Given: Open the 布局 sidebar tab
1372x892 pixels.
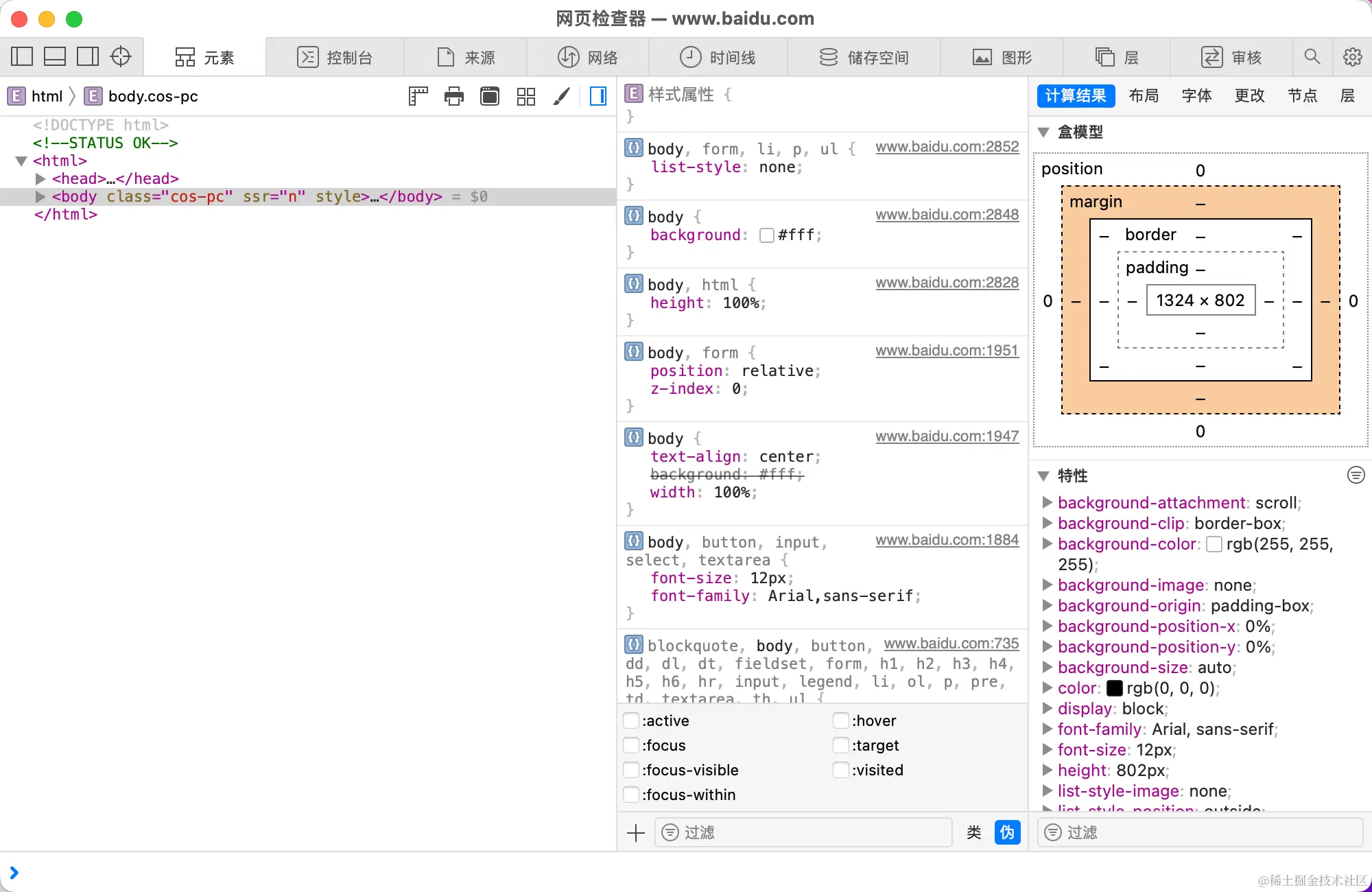Looking at the screenshot, I should pyautogui.click(x=1144, y=95).
